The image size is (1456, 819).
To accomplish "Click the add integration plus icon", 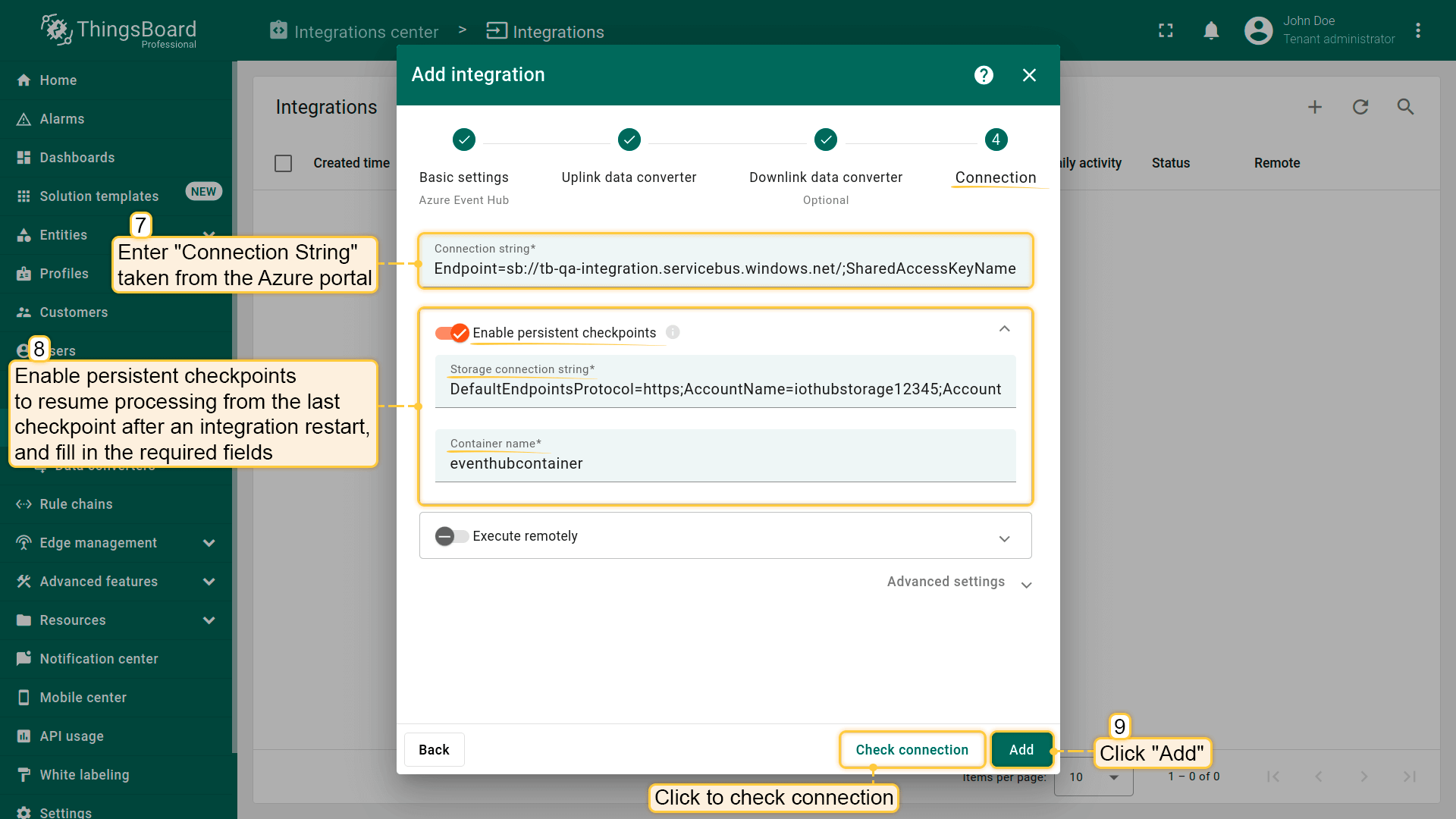I will point(1315,107).
